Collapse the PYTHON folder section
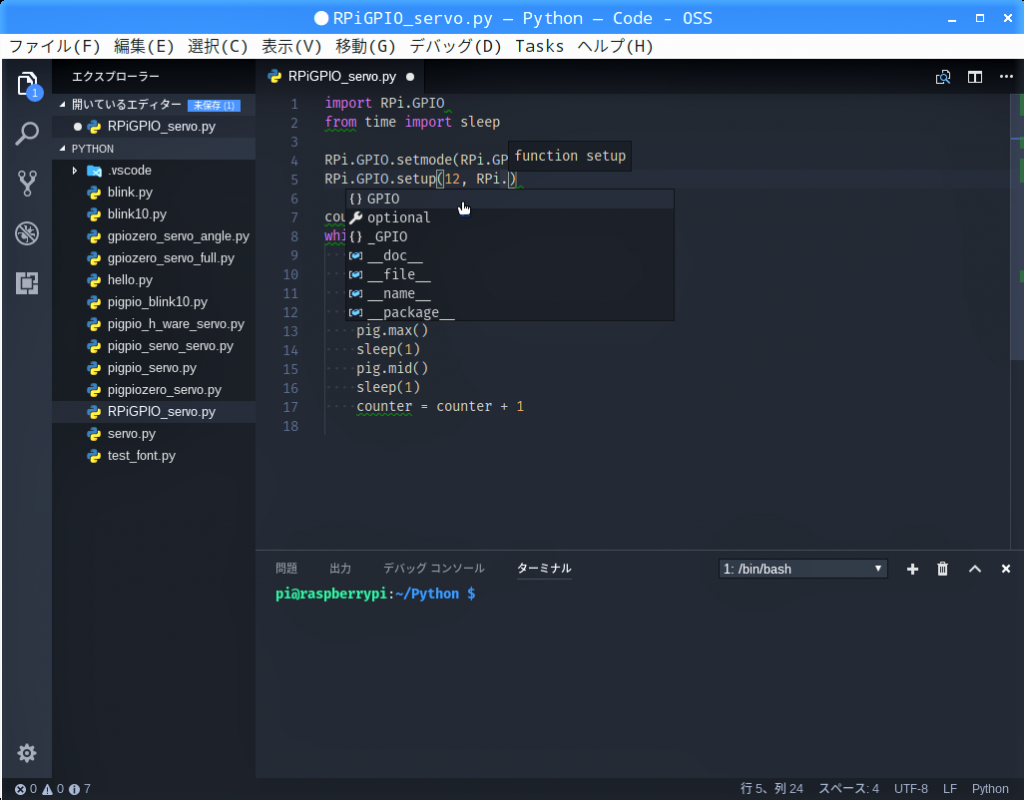 coord(154,149)
